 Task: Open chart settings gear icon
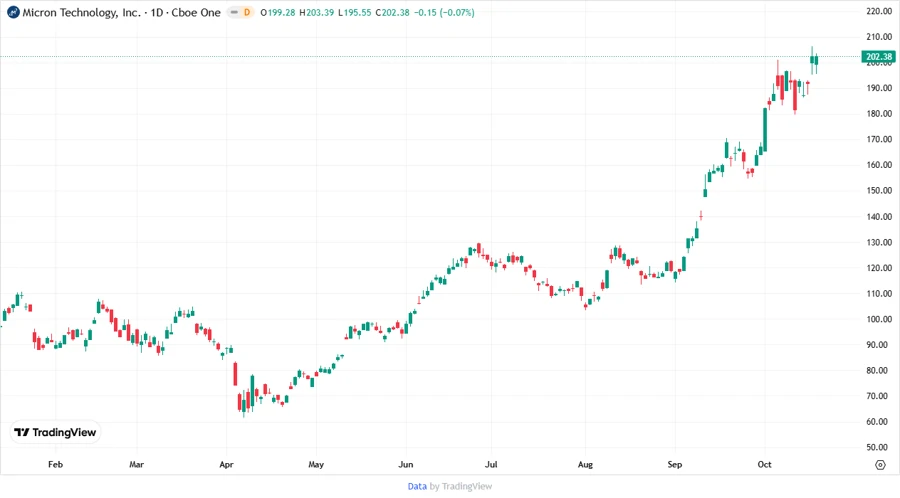click(x=880, y=465)
